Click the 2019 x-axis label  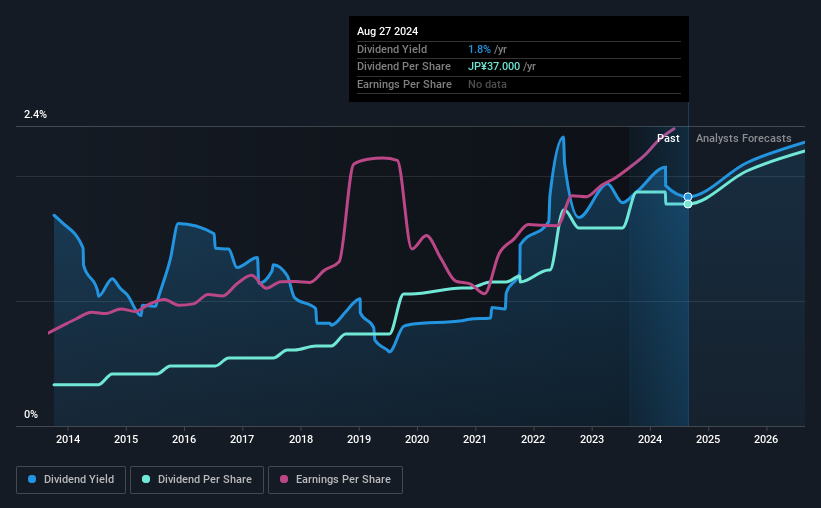pyautogui.click(x=359, y=439)
